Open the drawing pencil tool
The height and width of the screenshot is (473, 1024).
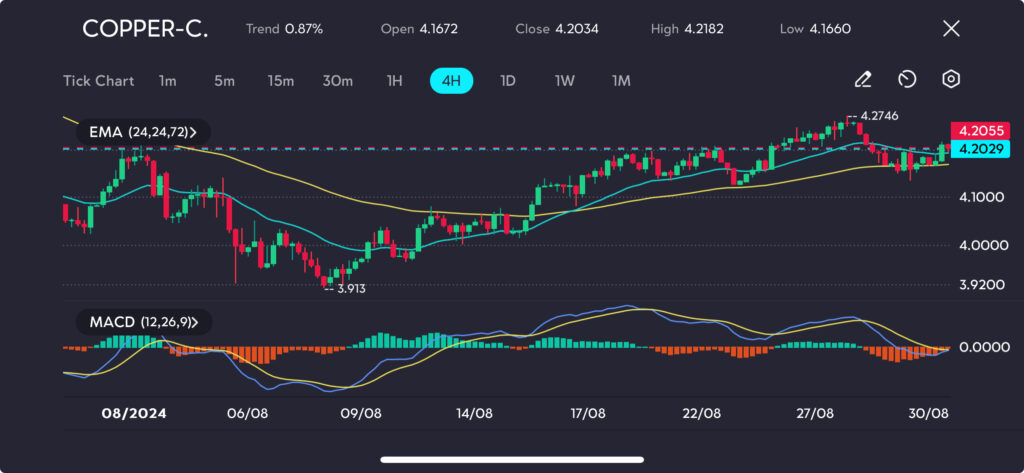tap(863, 80)
